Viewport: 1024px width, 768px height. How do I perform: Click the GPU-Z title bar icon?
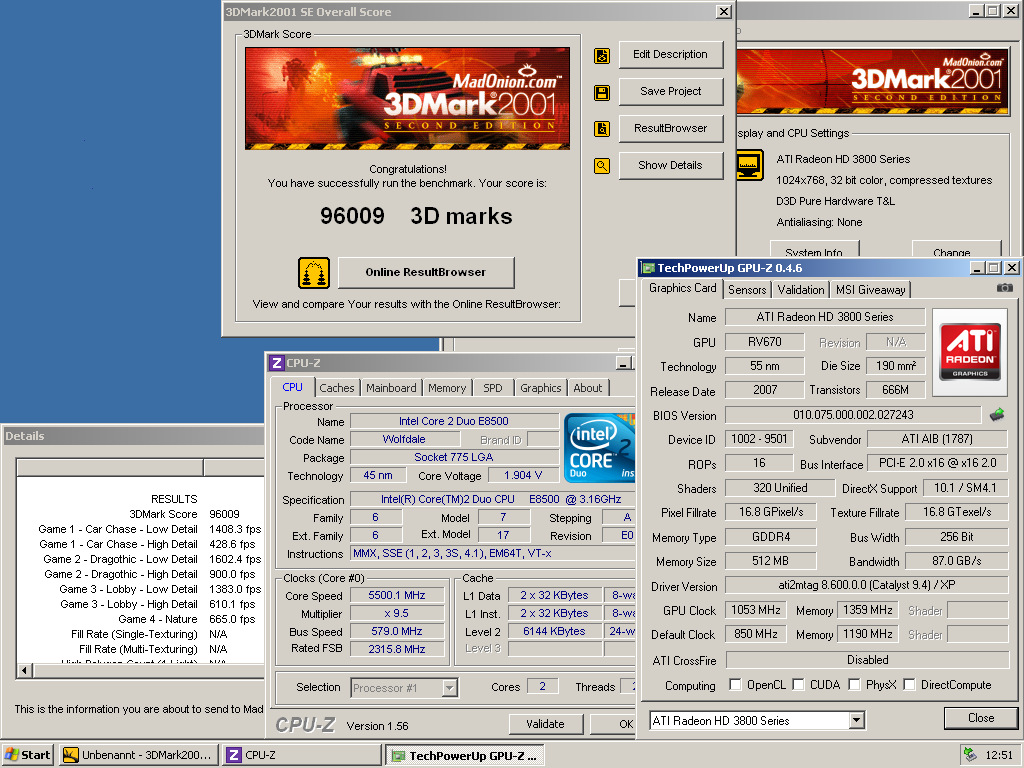(x=648, y=268)
